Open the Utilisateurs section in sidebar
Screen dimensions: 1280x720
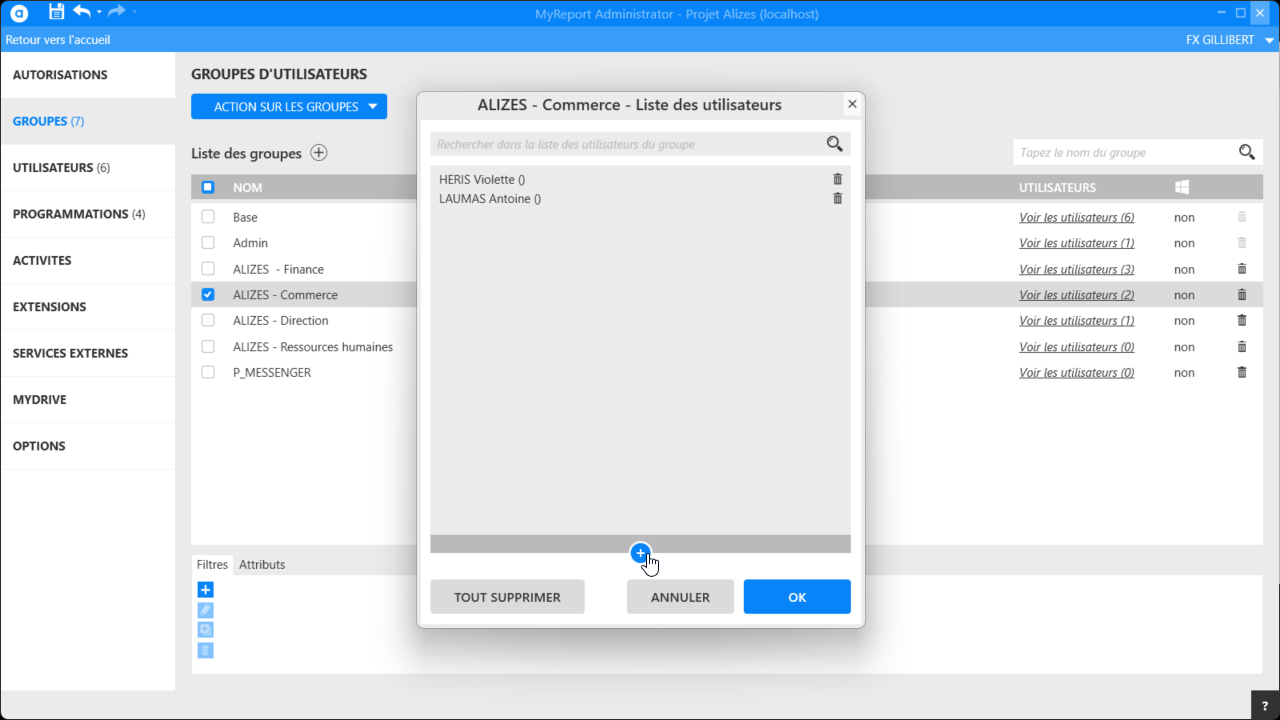[61, 168]
